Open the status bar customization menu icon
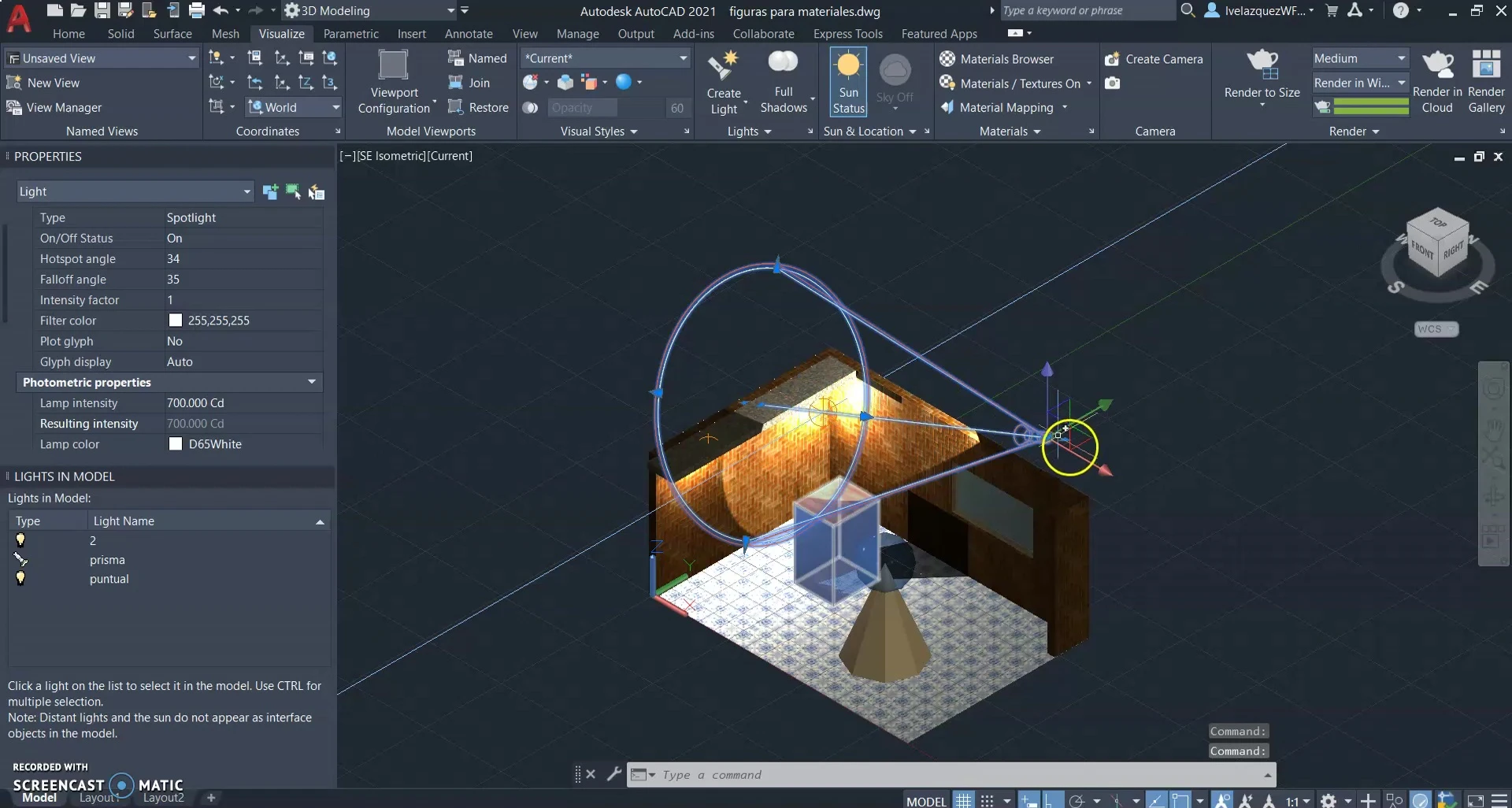The width and height of the screenshot is (1512, 808). point(1499,800)
